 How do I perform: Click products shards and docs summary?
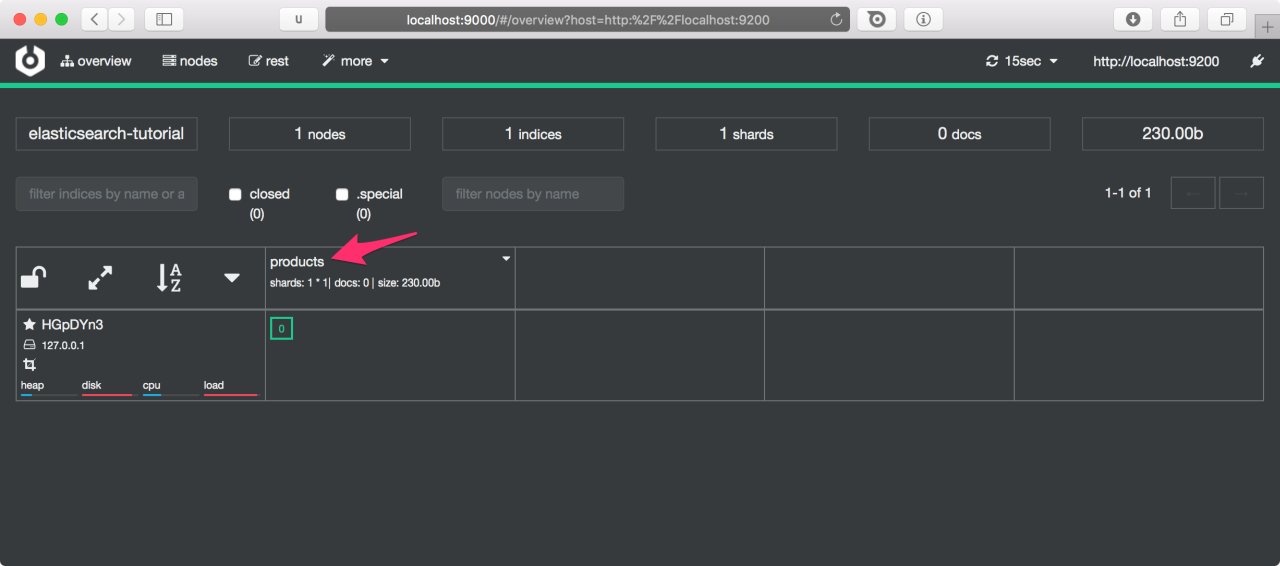point(355,283)
